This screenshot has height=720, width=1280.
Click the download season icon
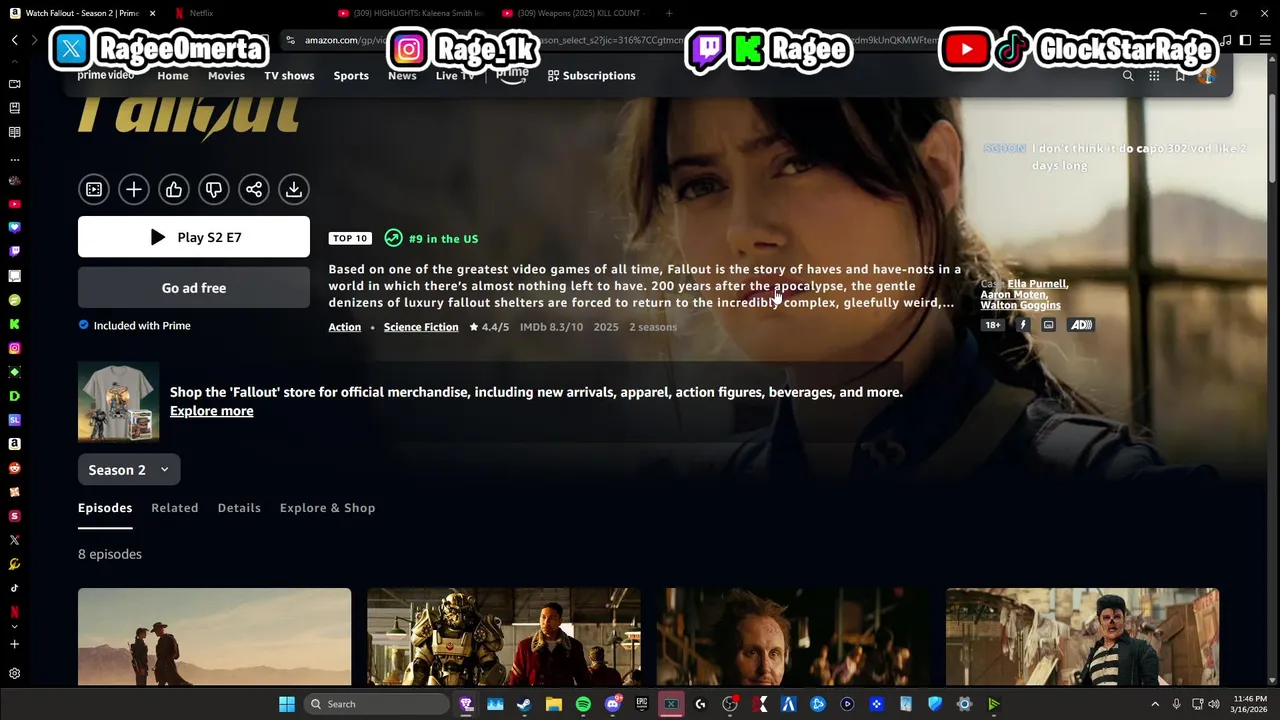click(294, 189)
